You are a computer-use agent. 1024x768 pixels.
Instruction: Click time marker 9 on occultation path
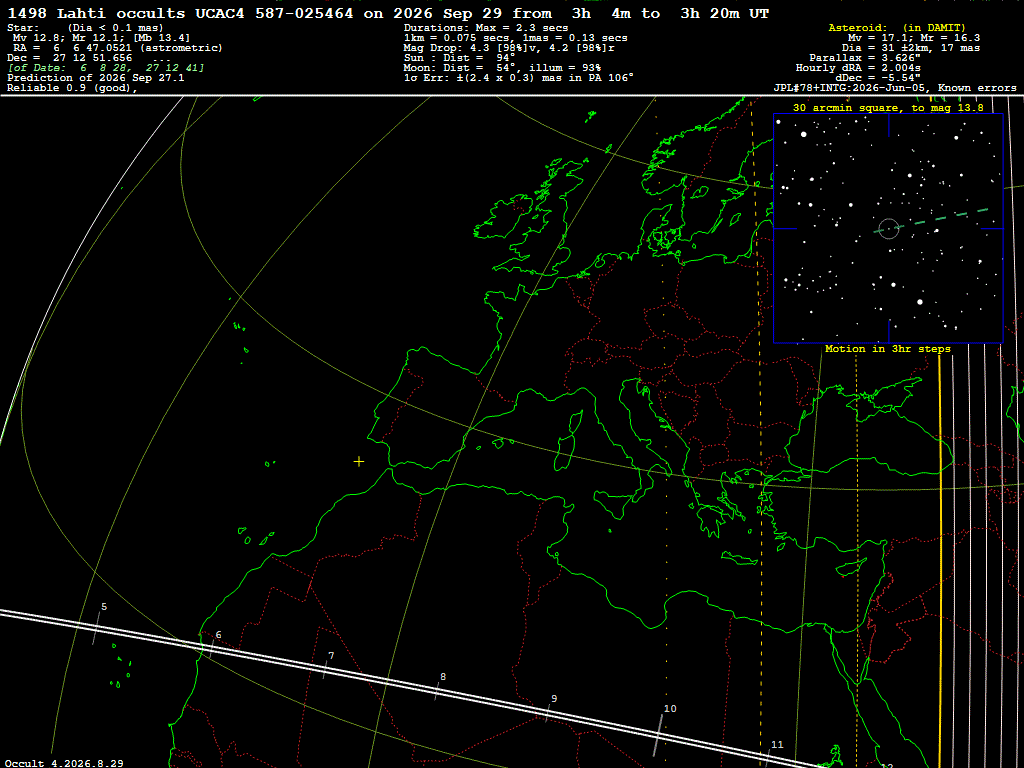(554, 699)
